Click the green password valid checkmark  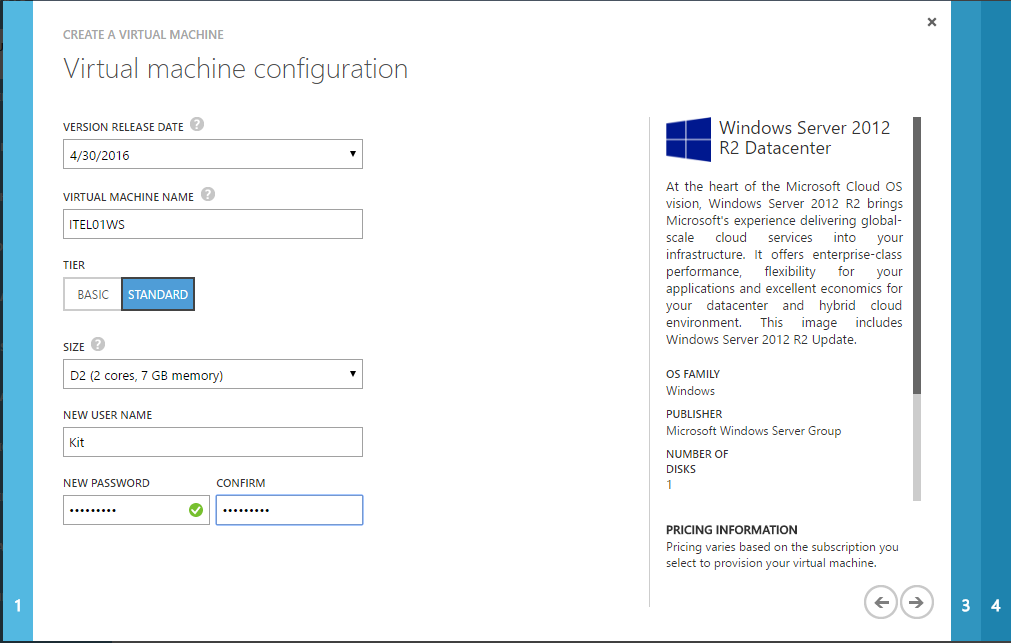click(196, 510)
